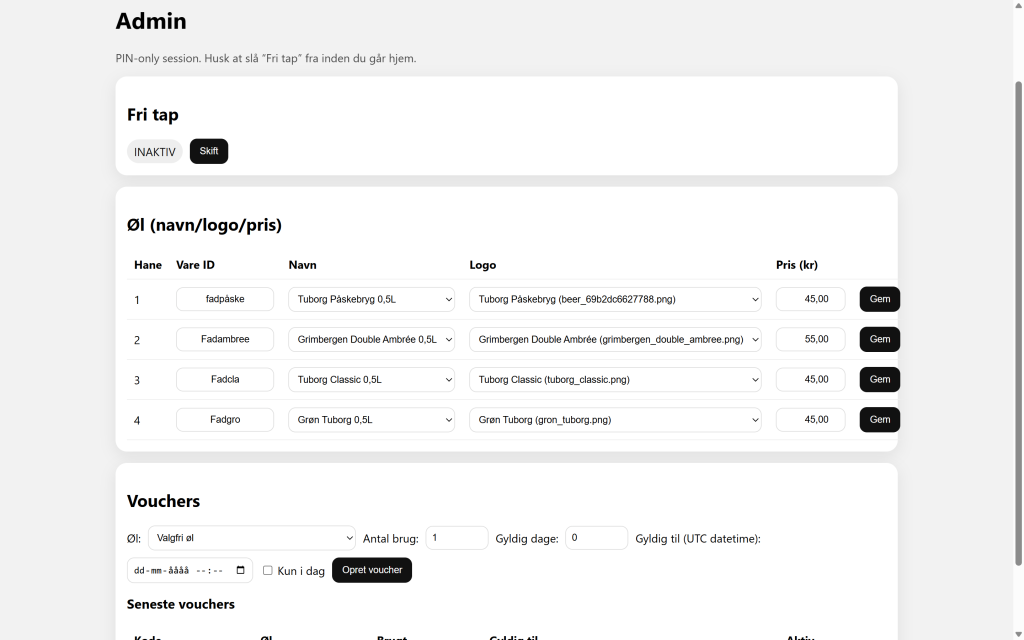Click the fadpåske Vare ID field
Image resolution: width=1024 pixels, height=640 pixels.
point(225,299)
